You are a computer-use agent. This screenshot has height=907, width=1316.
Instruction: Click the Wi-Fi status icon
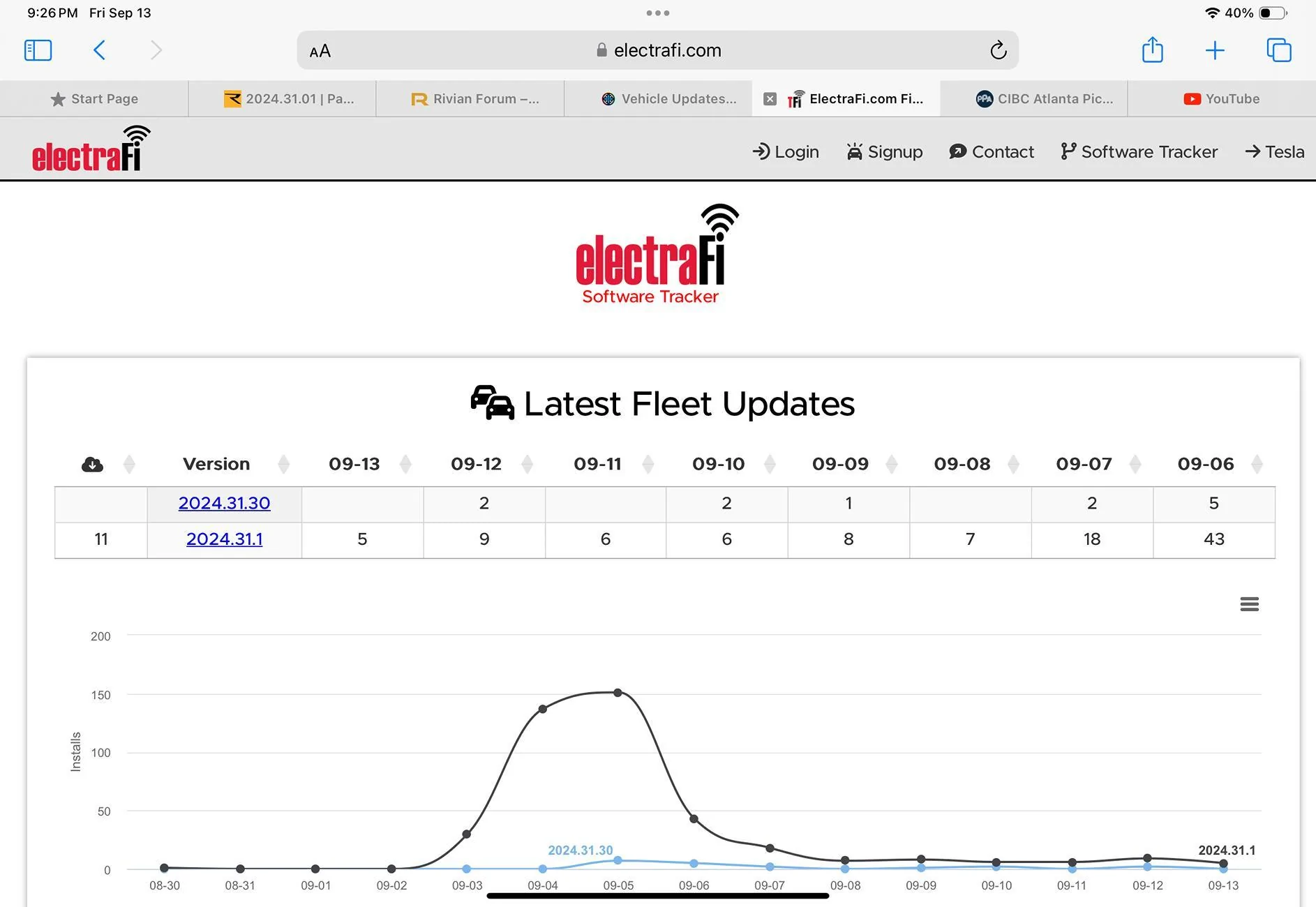1213,13
